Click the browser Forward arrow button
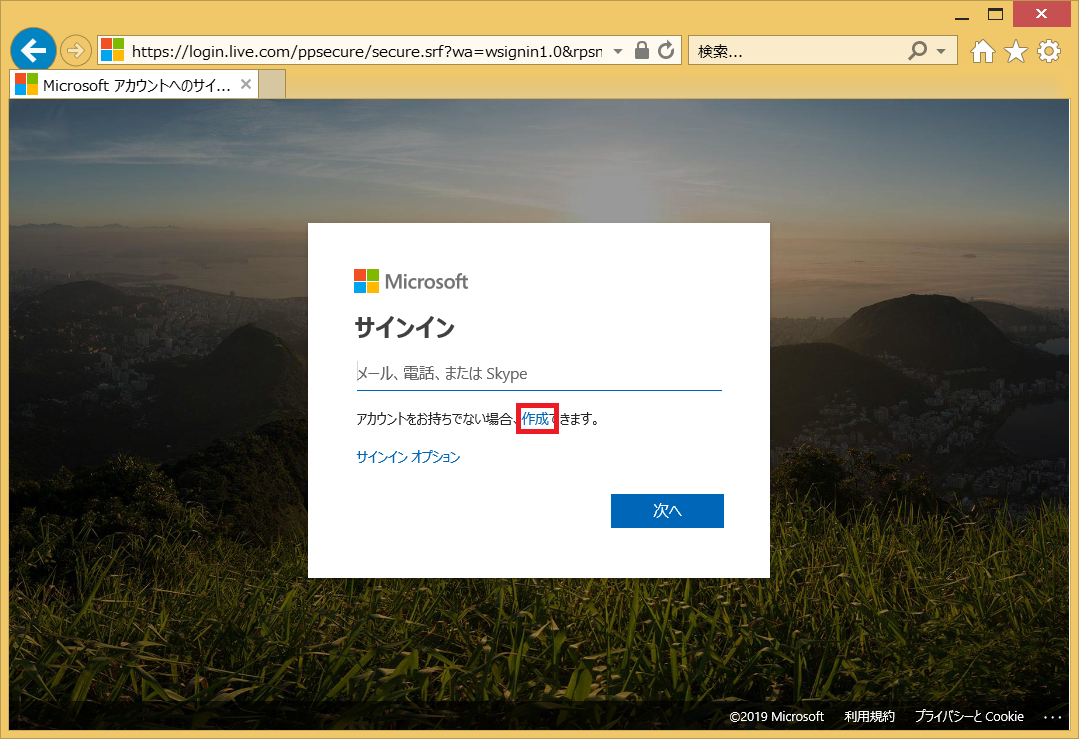Screen dimensions: 1079x739 76,50
